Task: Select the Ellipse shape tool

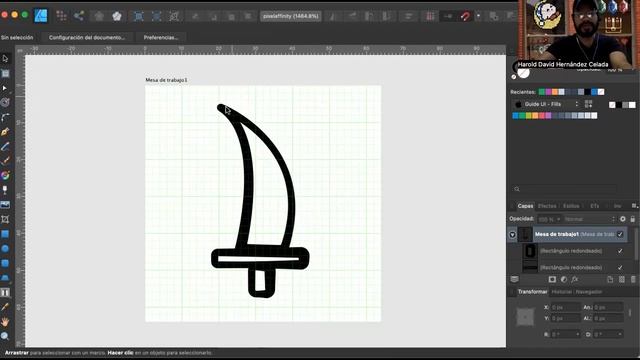Action: (x=5, y=248)
